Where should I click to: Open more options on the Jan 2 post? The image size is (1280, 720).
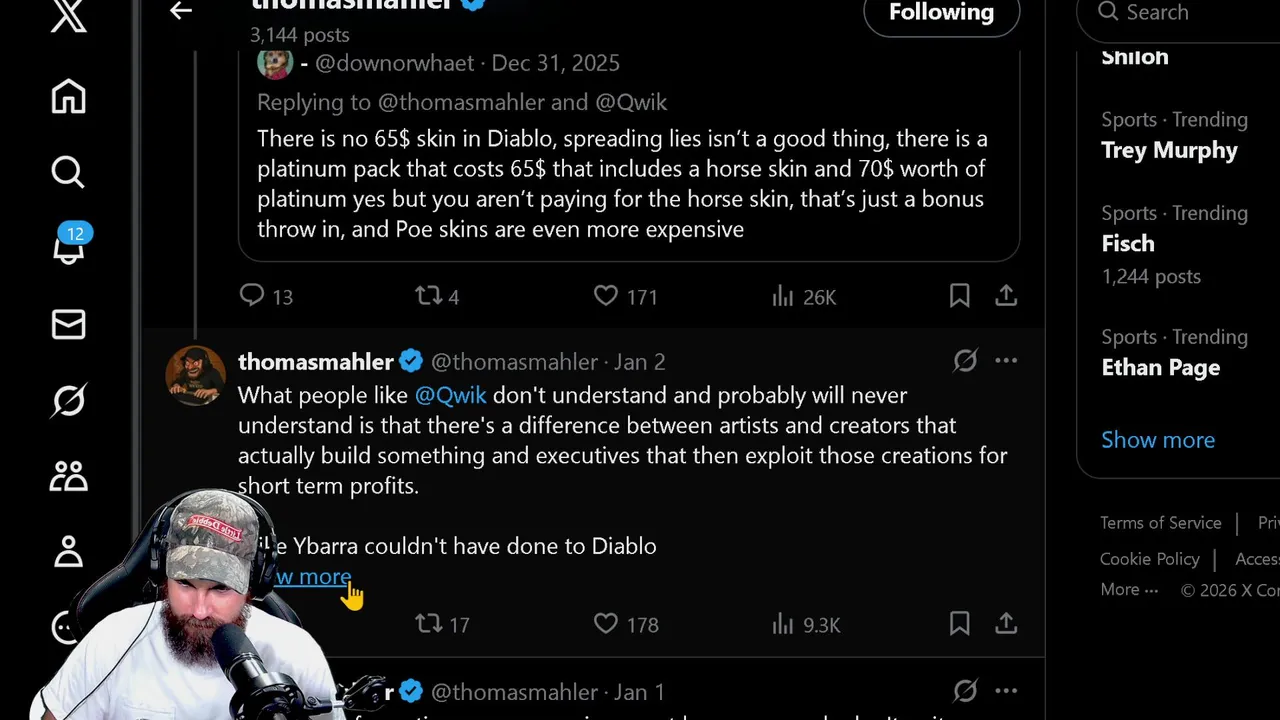tap(1006, 361)
